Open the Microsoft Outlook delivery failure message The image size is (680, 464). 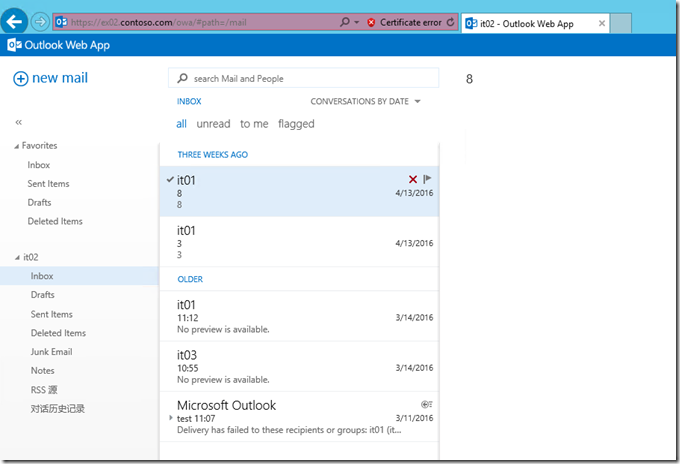coord(299,417)
